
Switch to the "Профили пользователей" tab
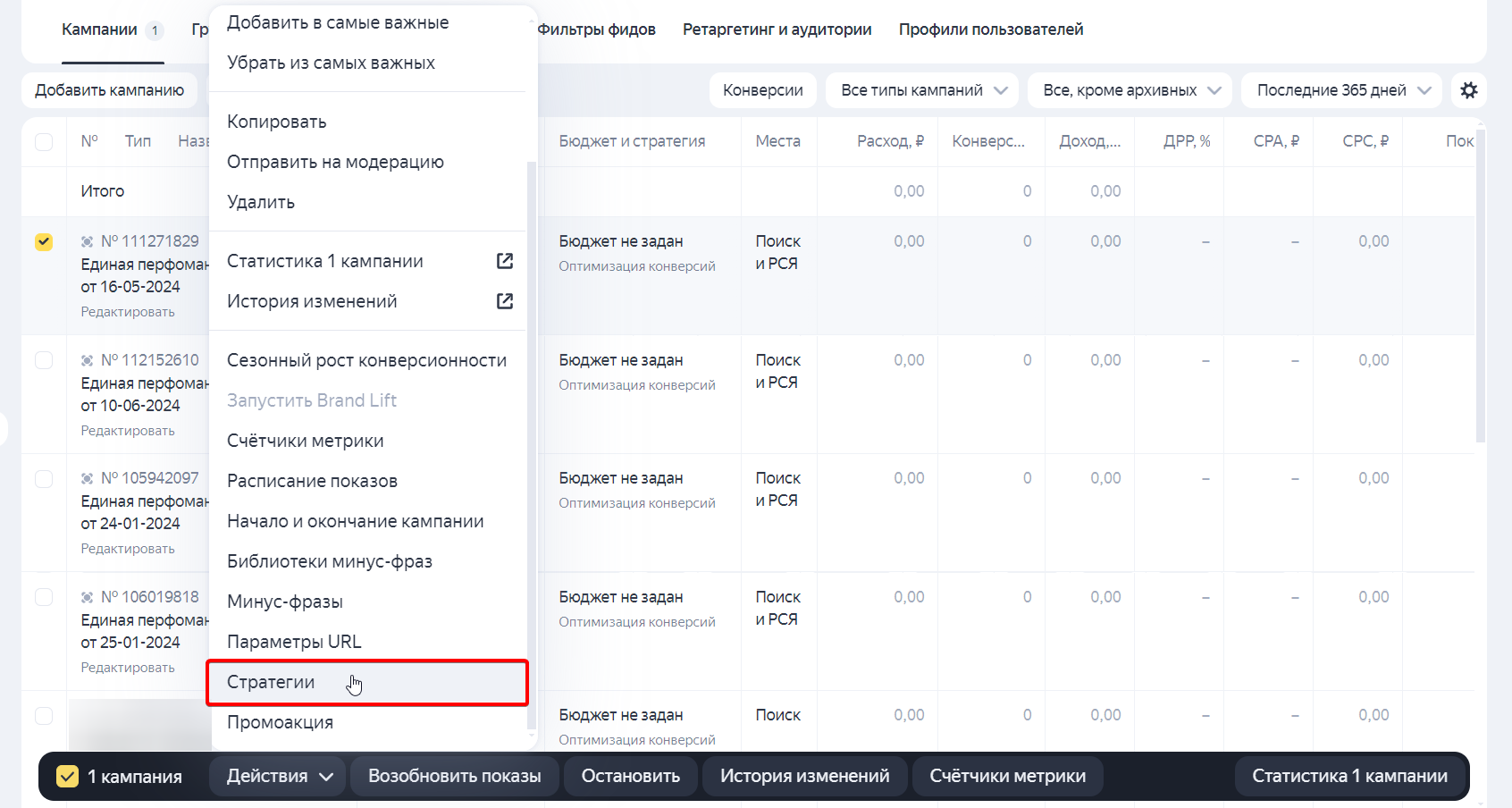990,29
